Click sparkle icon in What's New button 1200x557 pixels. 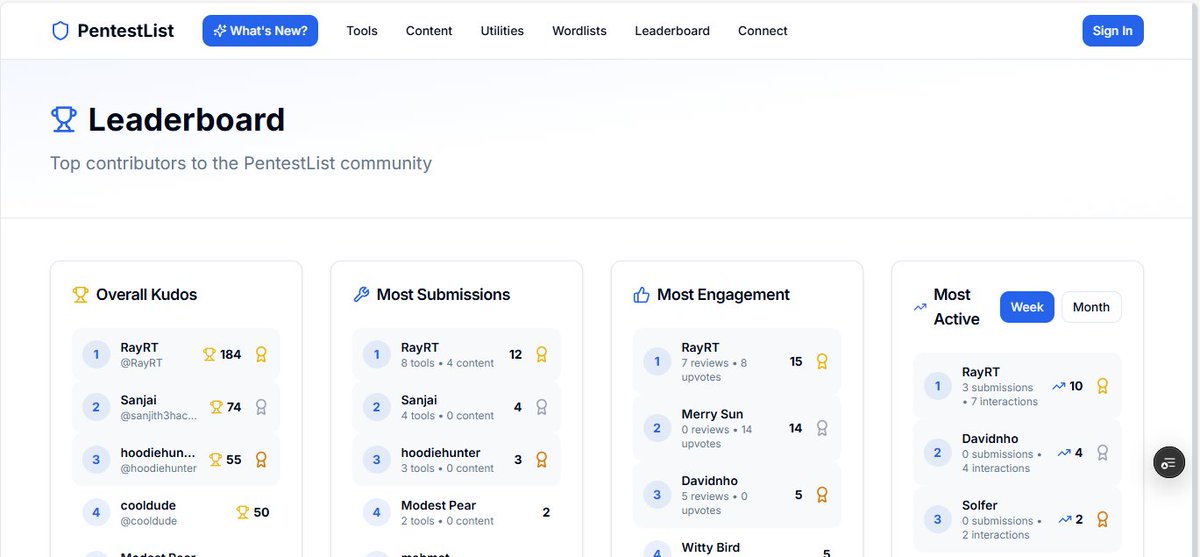[219, 31]
